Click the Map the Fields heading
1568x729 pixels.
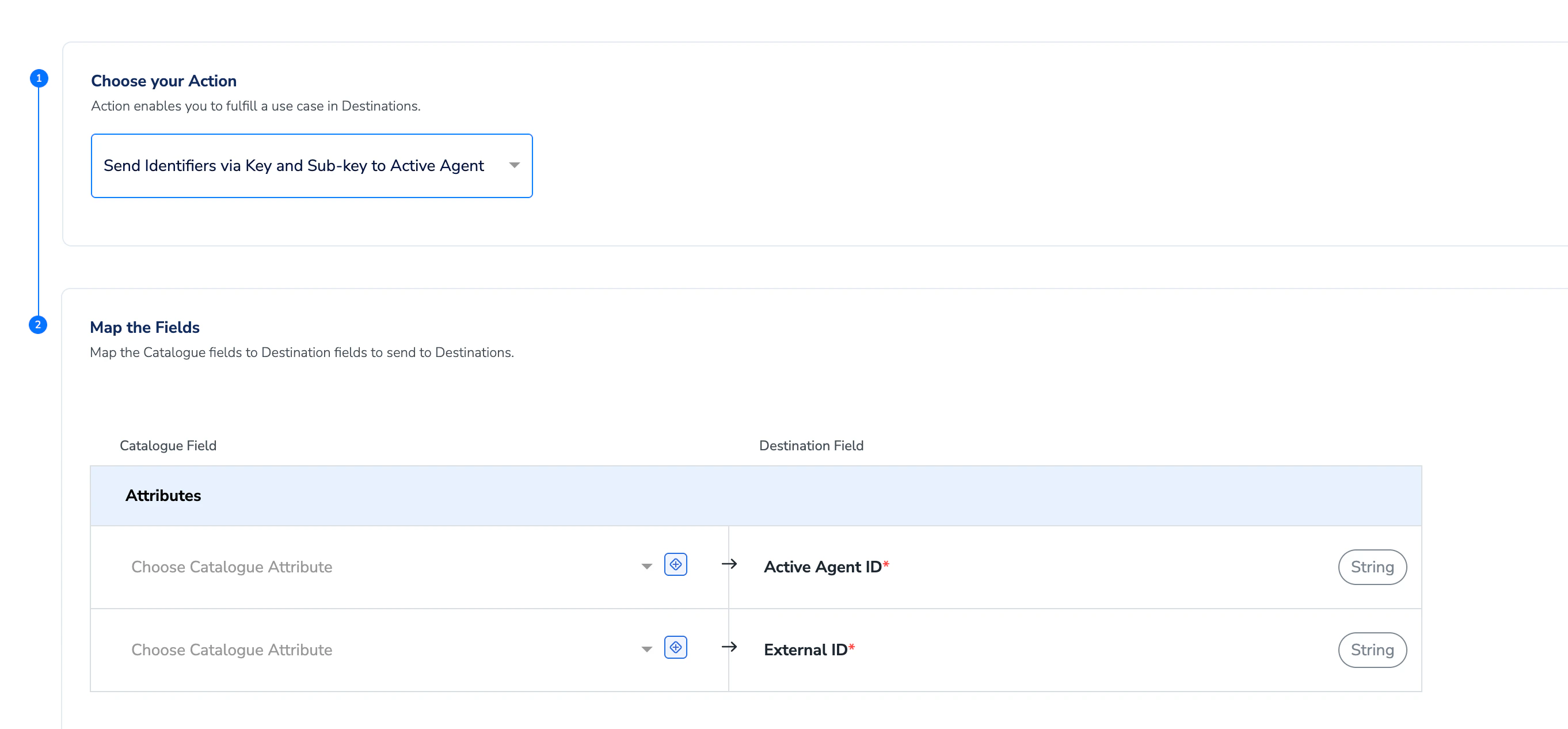click(x=145, y=328)
